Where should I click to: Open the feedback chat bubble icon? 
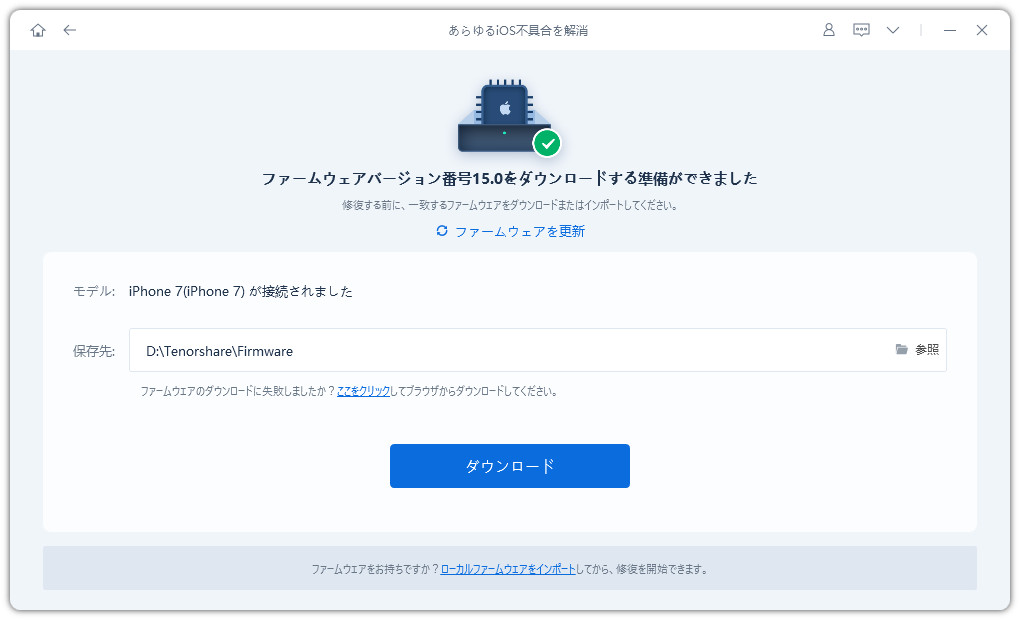(861, 30)
